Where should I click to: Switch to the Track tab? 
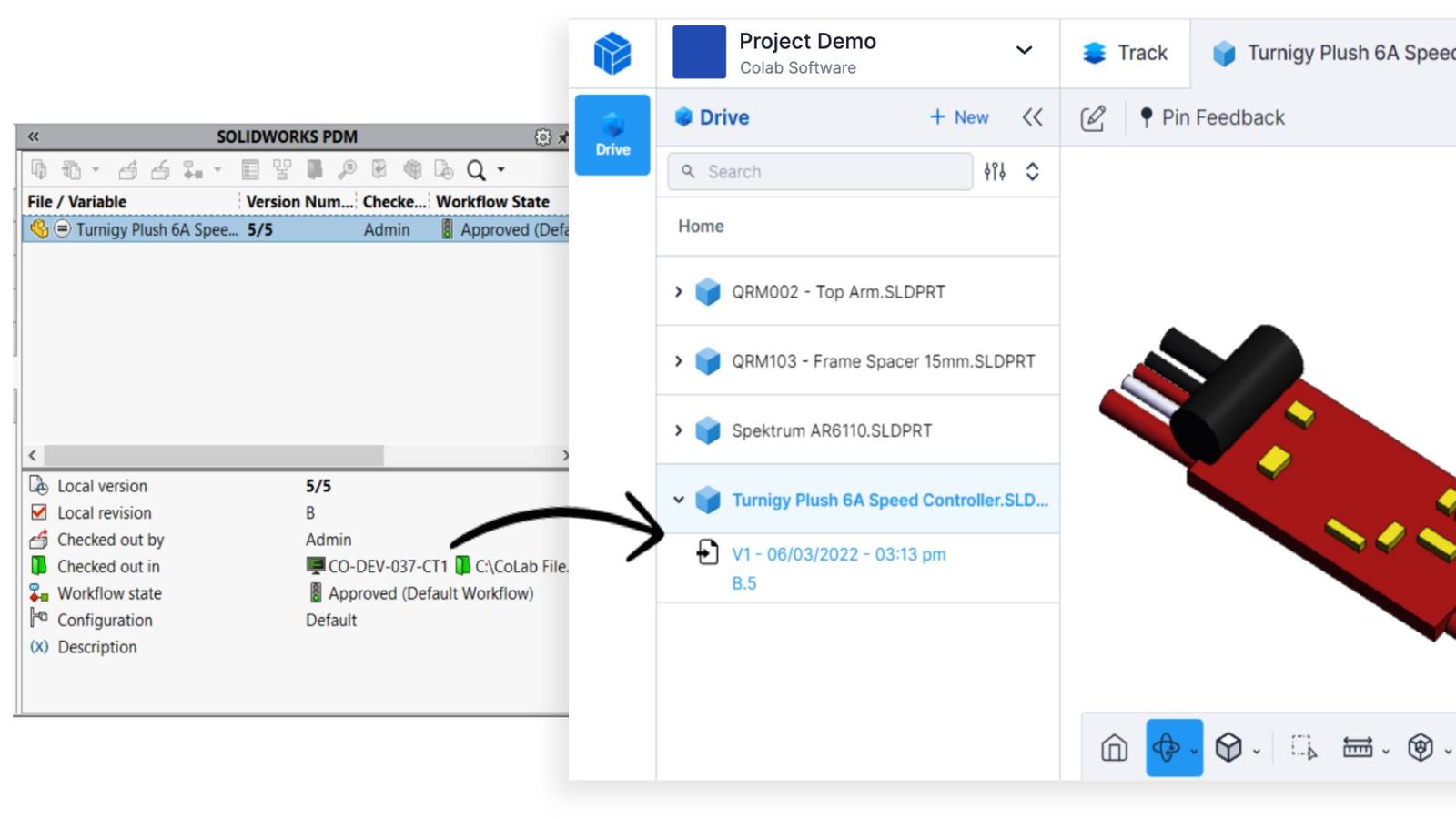click(1126, 53)
